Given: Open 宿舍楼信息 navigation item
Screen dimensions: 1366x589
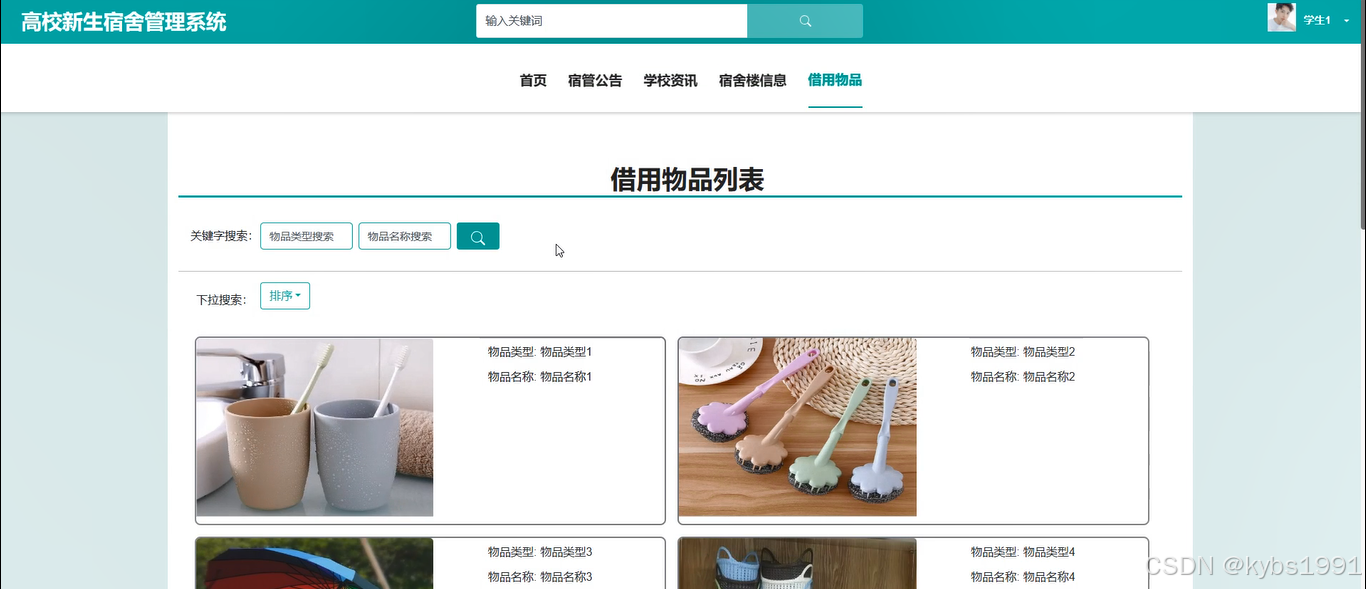Looking at the screenshot, I should coord(753,81).
